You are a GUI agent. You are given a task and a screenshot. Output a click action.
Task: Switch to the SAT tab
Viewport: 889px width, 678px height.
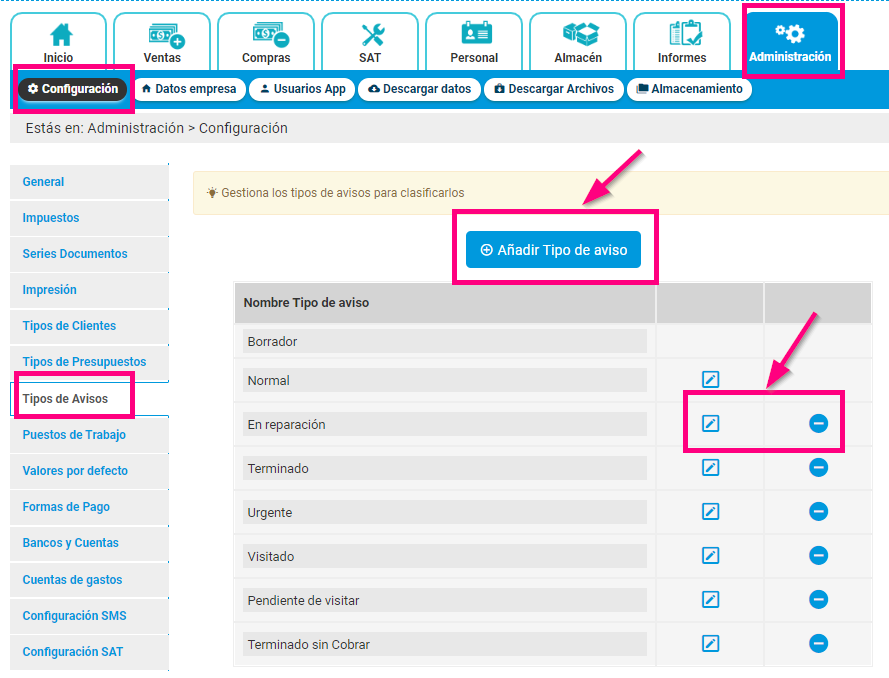pos(370,42)
